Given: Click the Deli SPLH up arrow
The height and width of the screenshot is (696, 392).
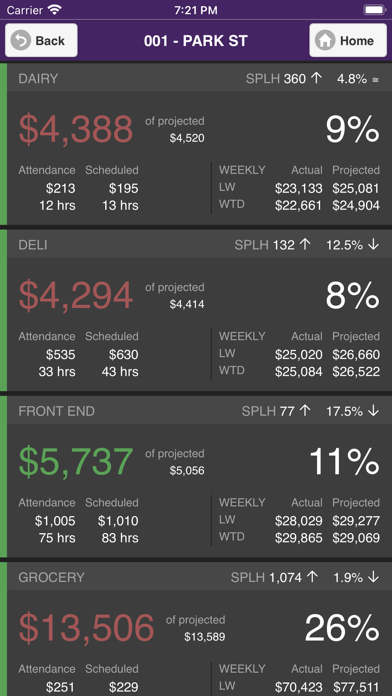Looking at the screenshot, I should 305,245.
